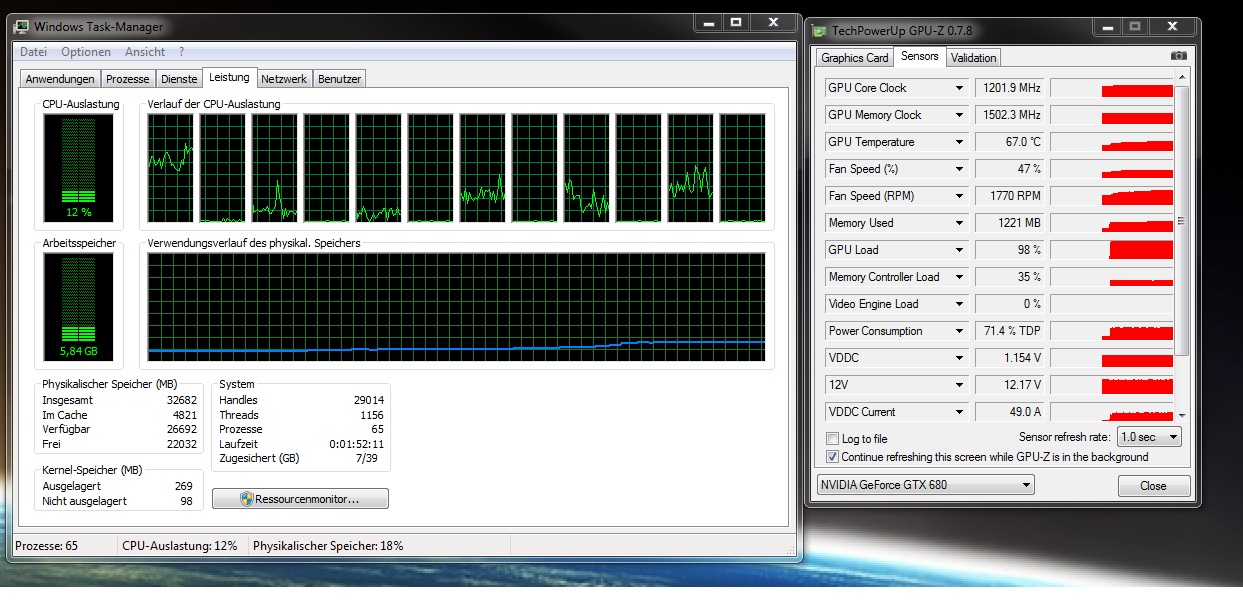1243x601 pixels.
Task: Open GPU Memory Clock sensor dropdown
Action: tap(959, 115)
